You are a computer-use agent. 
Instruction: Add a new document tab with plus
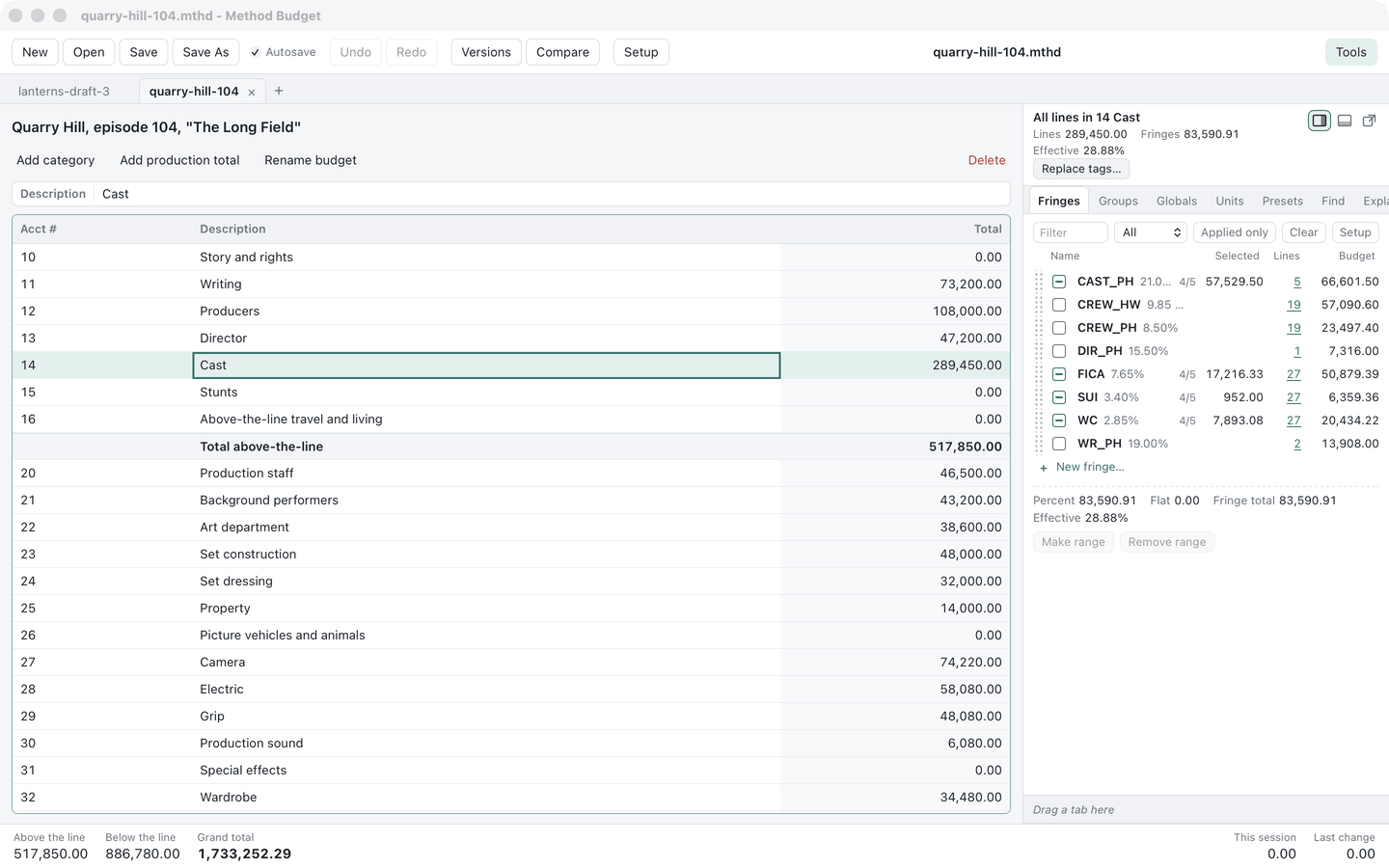pyautogui.click(x=279, y=91)
